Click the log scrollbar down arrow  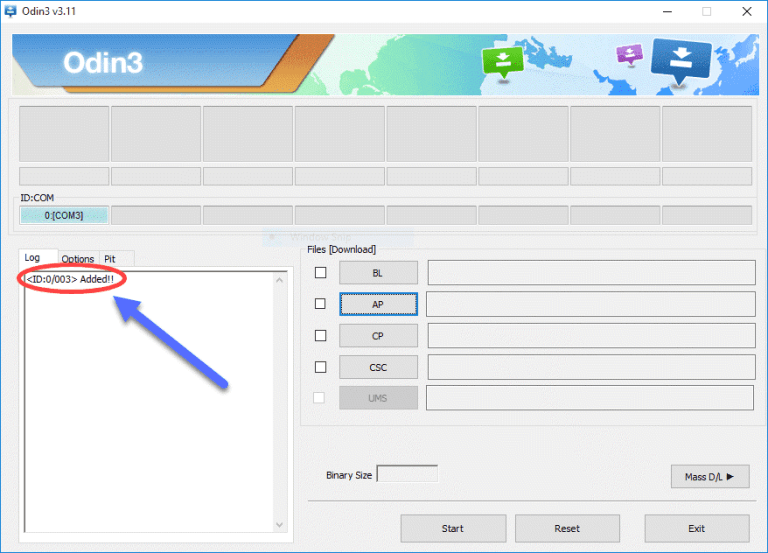point(279,525)
